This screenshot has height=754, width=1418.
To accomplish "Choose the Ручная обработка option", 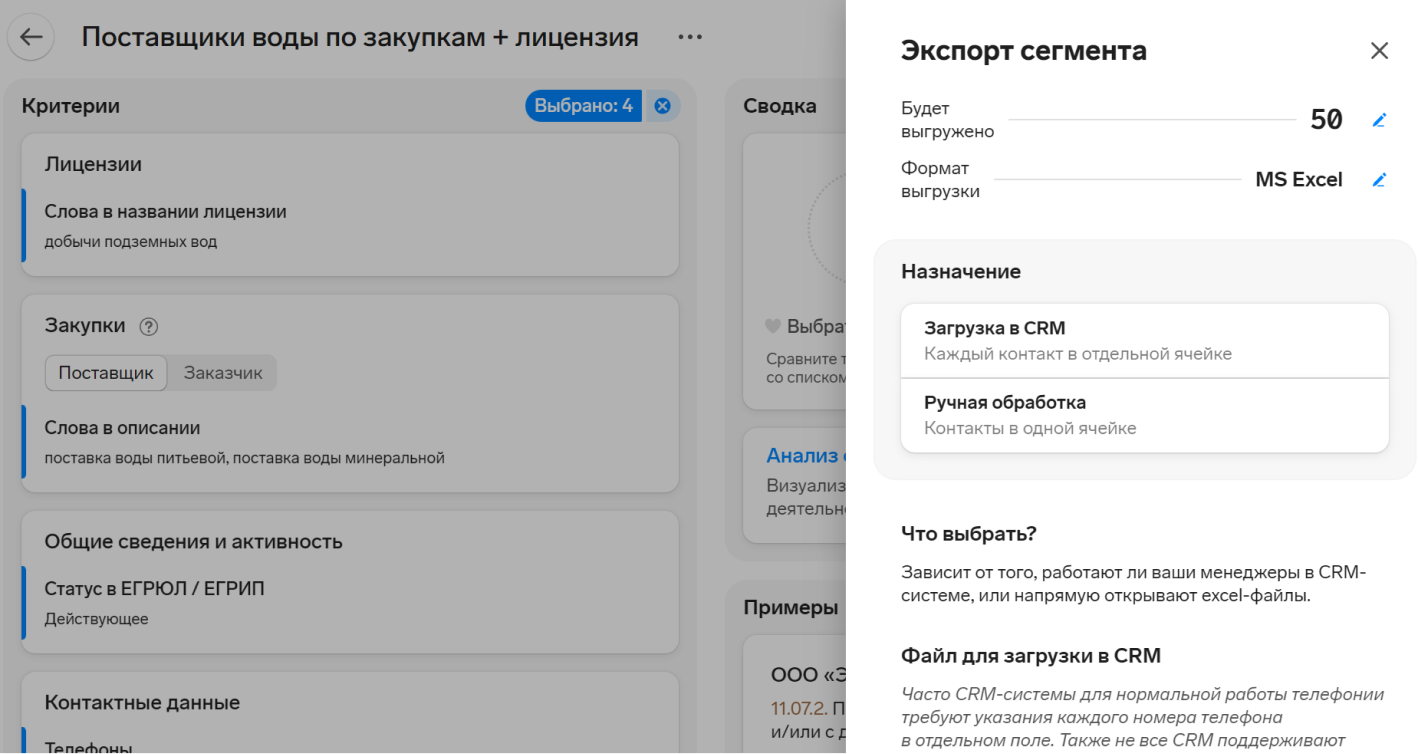I will point(1145,415).
